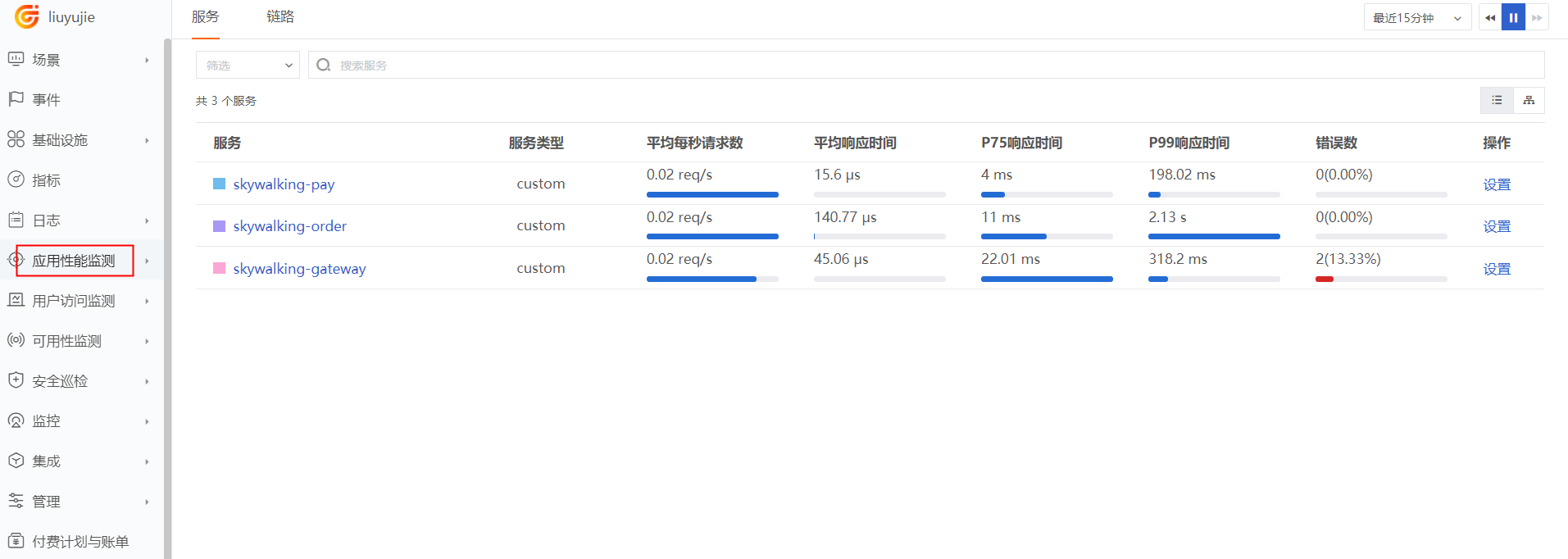Open skywalking-gateway service link
The image size is (1568, 559).
pos(299,269)
